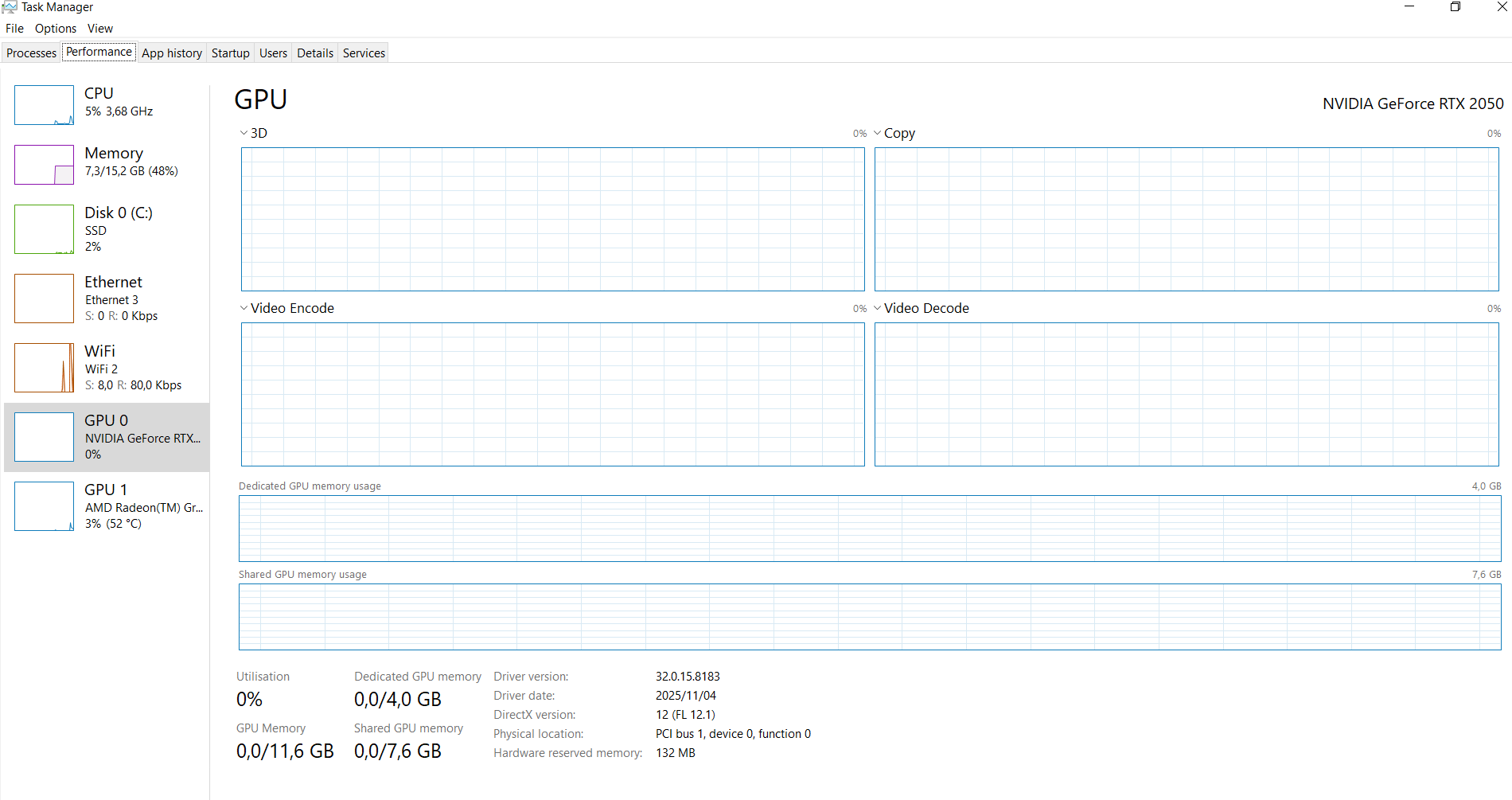Viewport: 1512px width, 800px height.
Task: Go to the Startup tab
Action: tap(231, 53)
